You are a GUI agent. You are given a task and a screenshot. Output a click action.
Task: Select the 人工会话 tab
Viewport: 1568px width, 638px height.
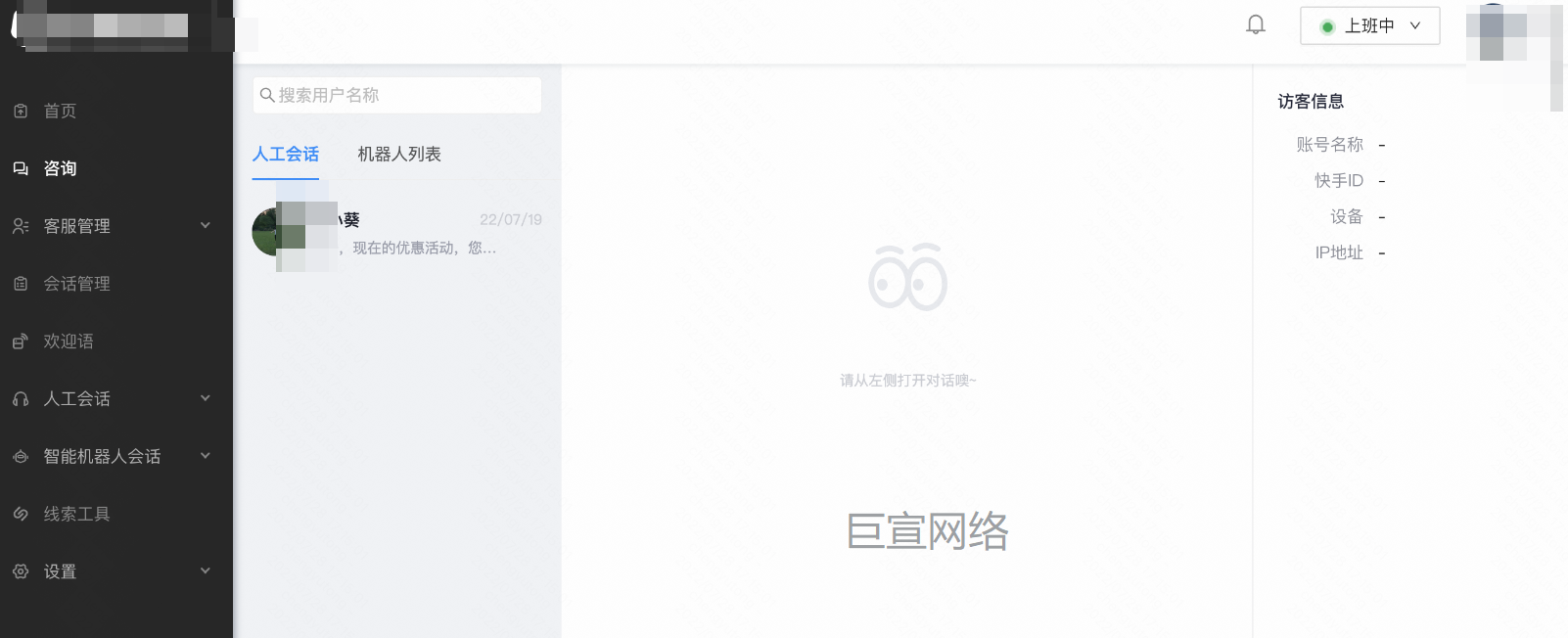[286, 155]
